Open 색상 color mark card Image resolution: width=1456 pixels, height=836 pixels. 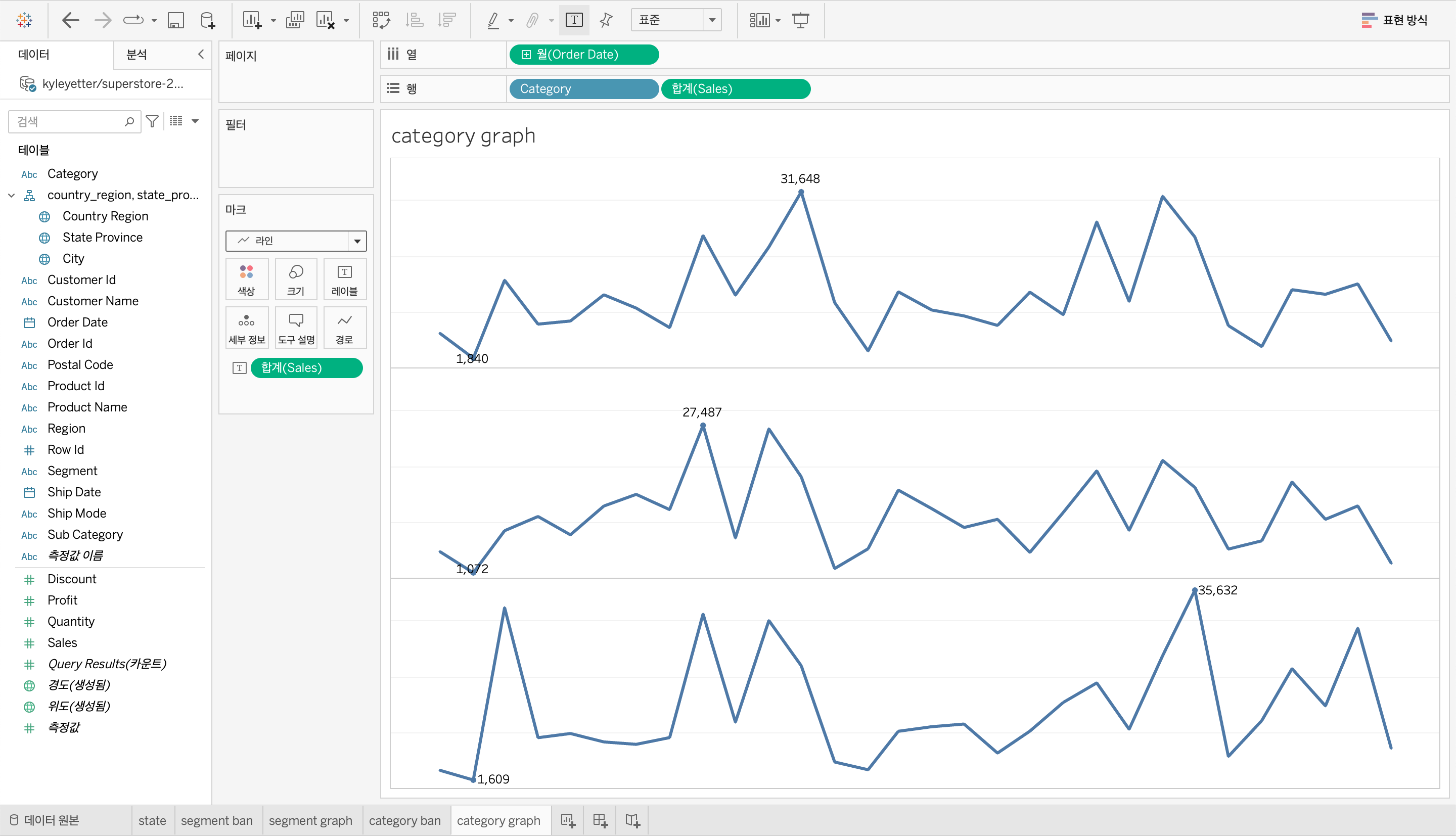[246, 279]
